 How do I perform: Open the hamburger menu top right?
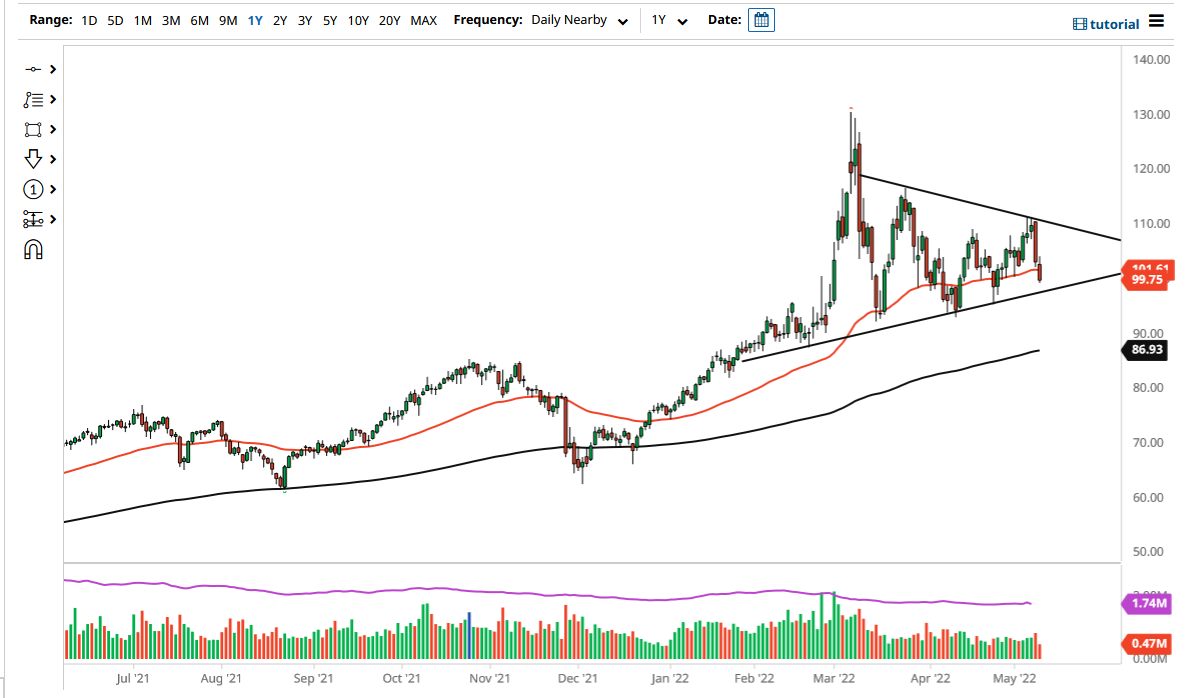coord(1157,20)
